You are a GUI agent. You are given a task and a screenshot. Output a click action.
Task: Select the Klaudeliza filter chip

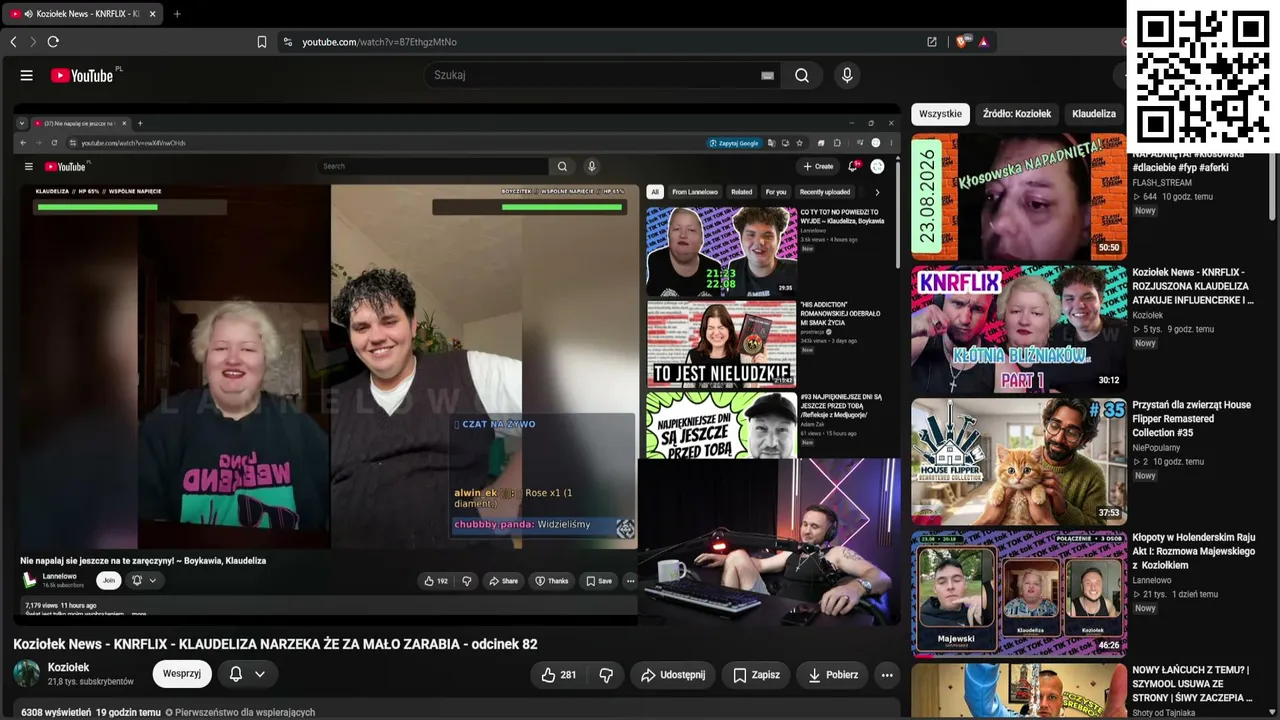click(1094, 114)
